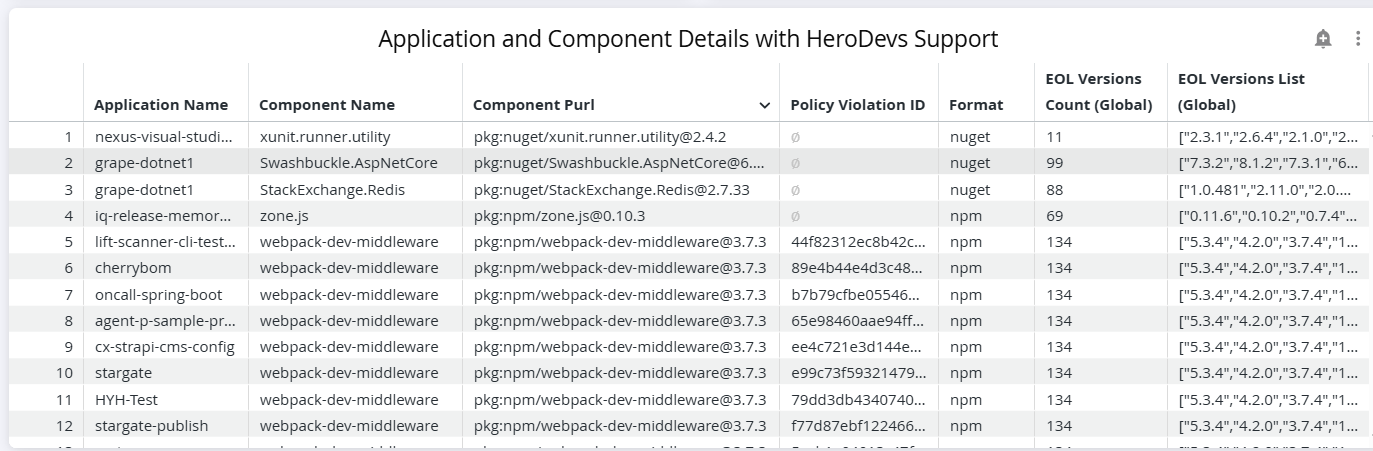
Task: Click the EOL list starting with "2.3.1"
Action: pos(1267,137)
